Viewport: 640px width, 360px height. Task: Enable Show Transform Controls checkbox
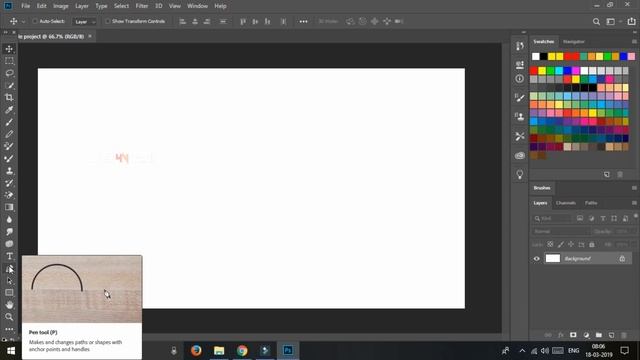107,21
